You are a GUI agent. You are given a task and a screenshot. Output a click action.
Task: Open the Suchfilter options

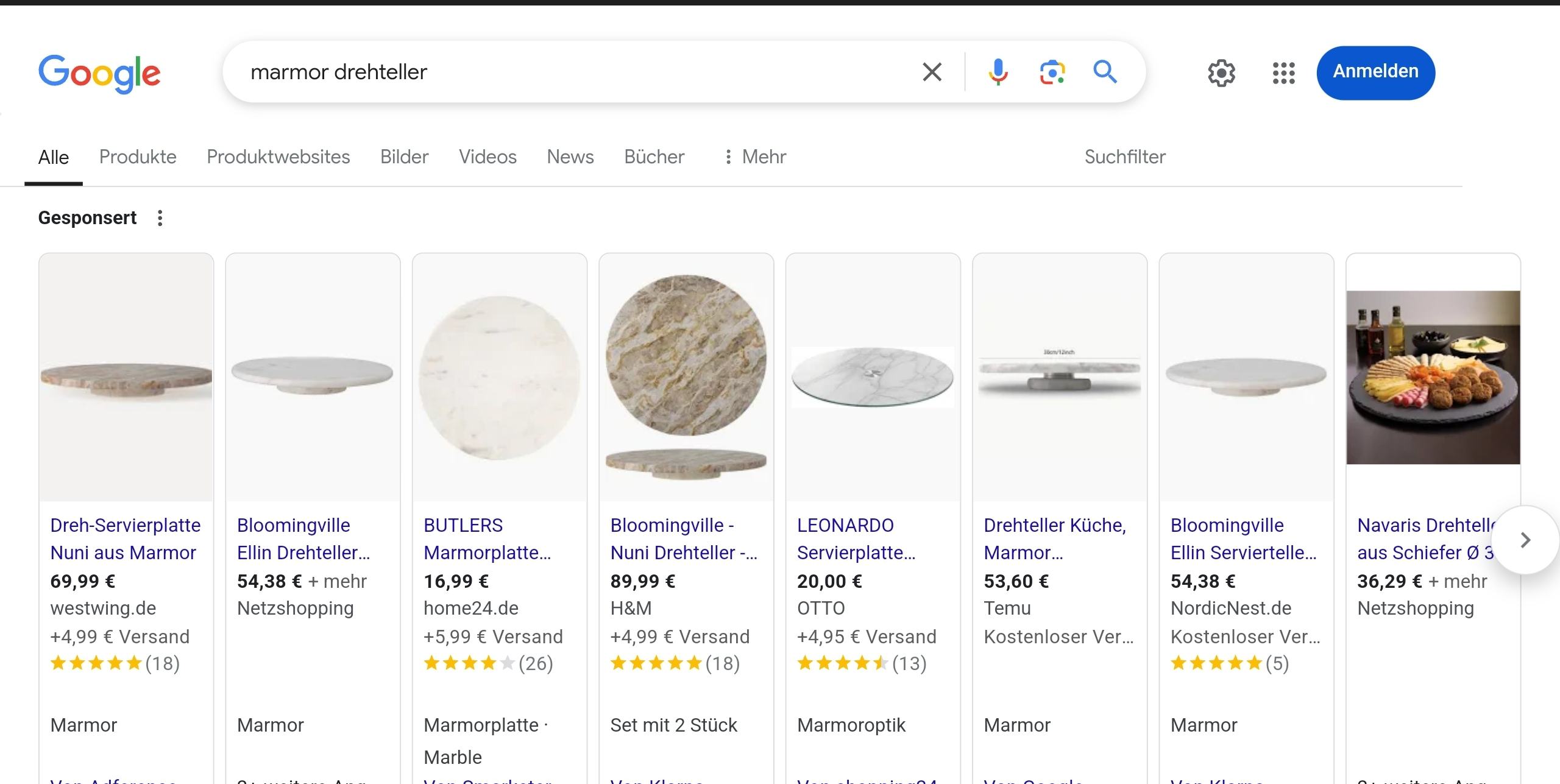(1124, 157)
